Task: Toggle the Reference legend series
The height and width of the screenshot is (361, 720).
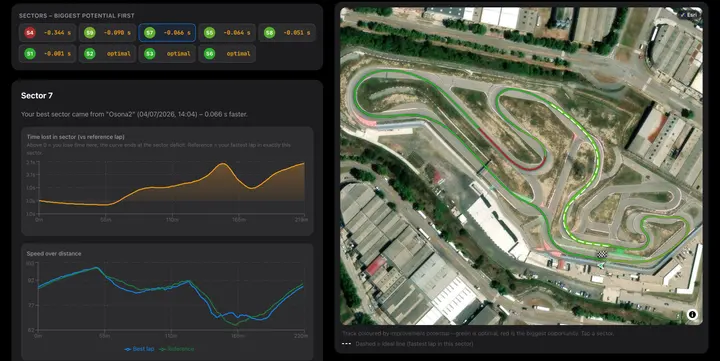Action: (177, 349)
